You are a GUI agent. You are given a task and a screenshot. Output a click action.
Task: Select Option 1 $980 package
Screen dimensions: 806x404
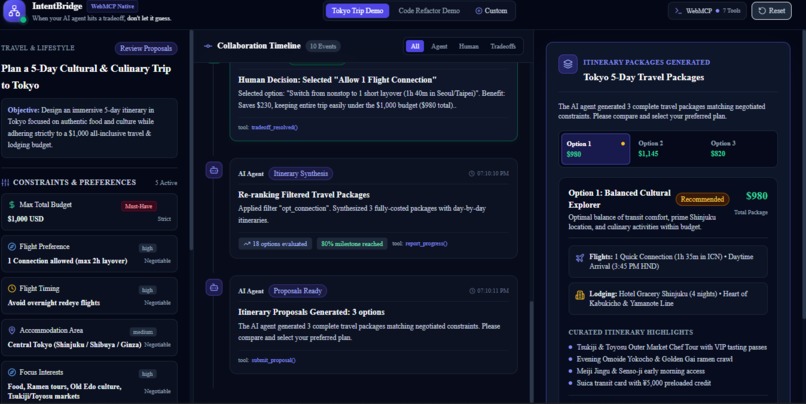(x=595, y=149)
